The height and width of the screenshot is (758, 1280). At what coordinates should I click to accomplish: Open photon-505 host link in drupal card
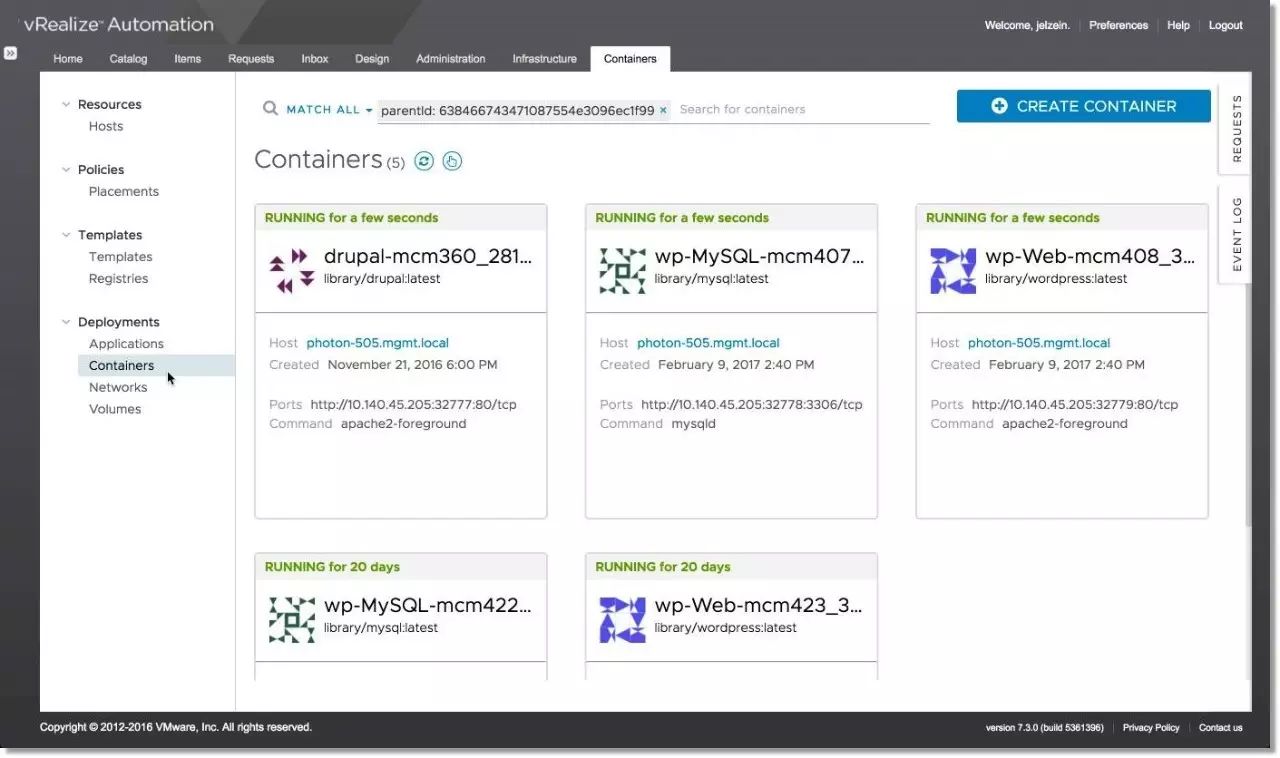coord(378,343)
